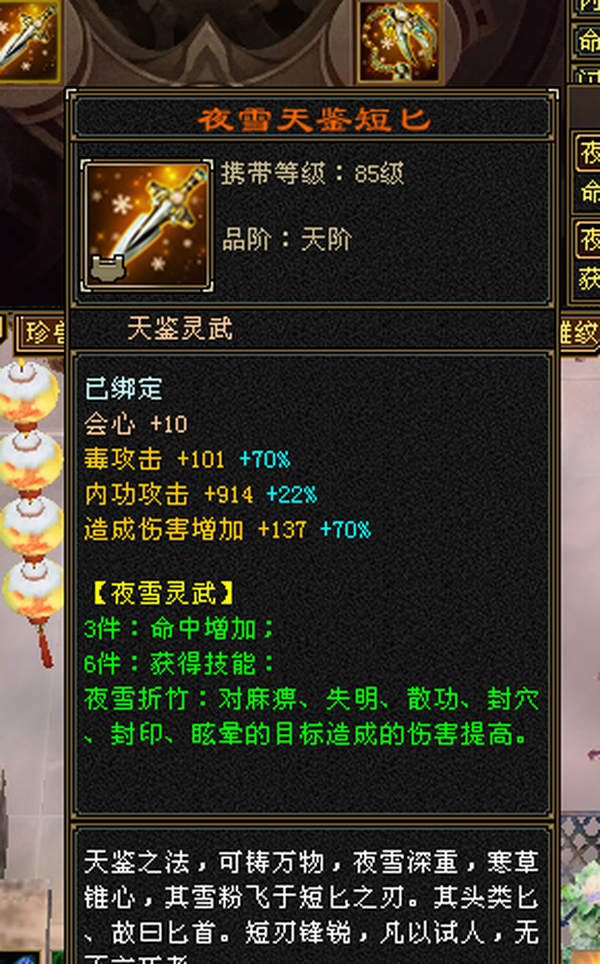The height and width of the screenshot is (964, 600).
Task: Click the lower 夜 button above 获
Action: (589, 240)
